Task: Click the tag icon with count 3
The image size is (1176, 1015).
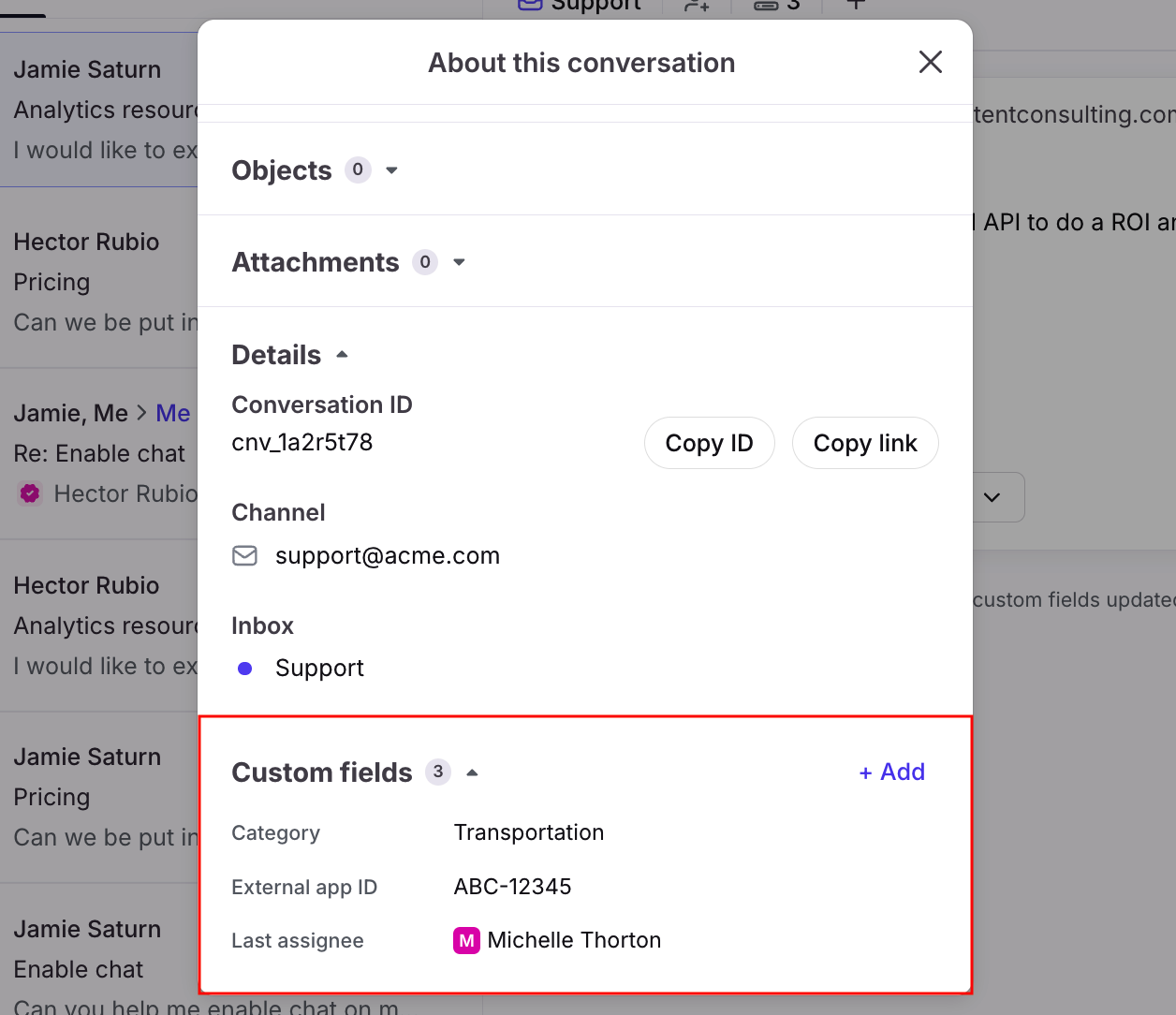Action: click(766, 6)
